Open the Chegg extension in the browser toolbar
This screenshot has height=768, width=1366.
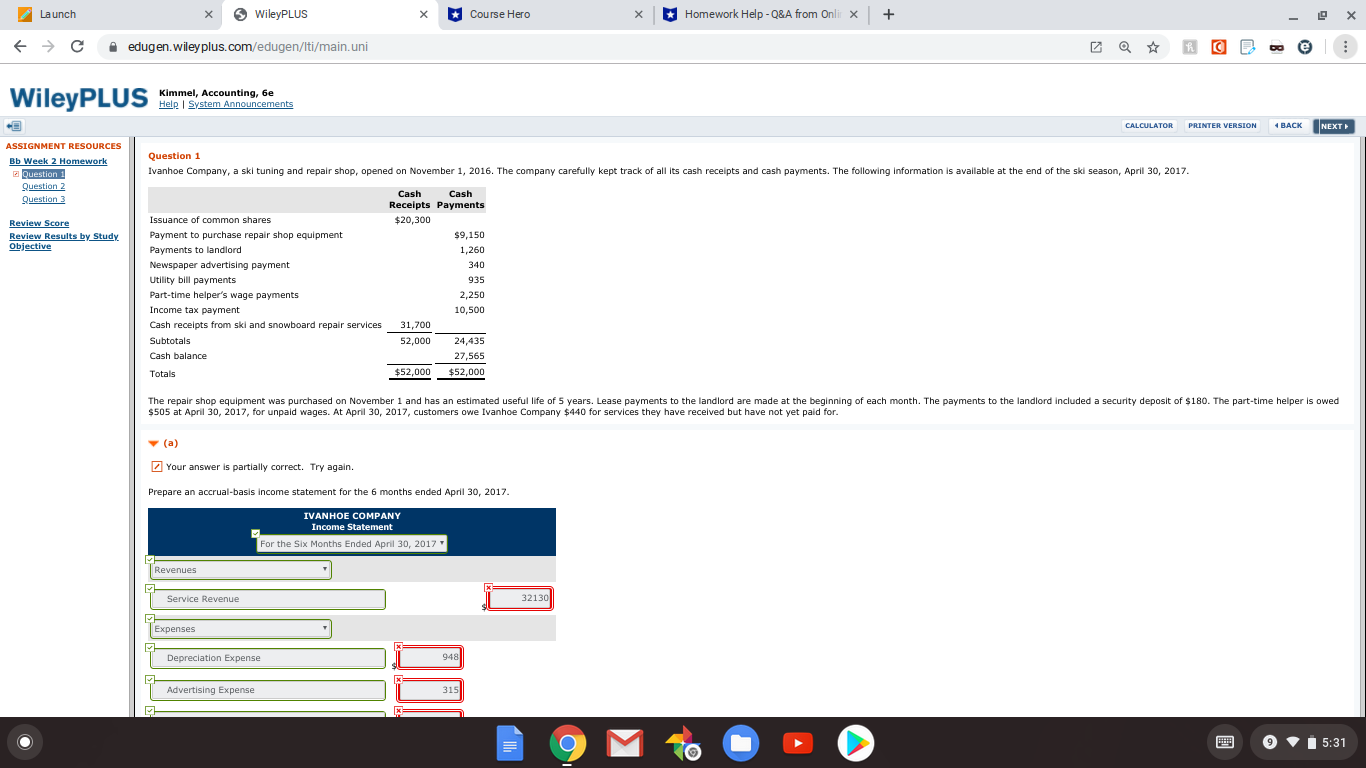(1218, 47)
